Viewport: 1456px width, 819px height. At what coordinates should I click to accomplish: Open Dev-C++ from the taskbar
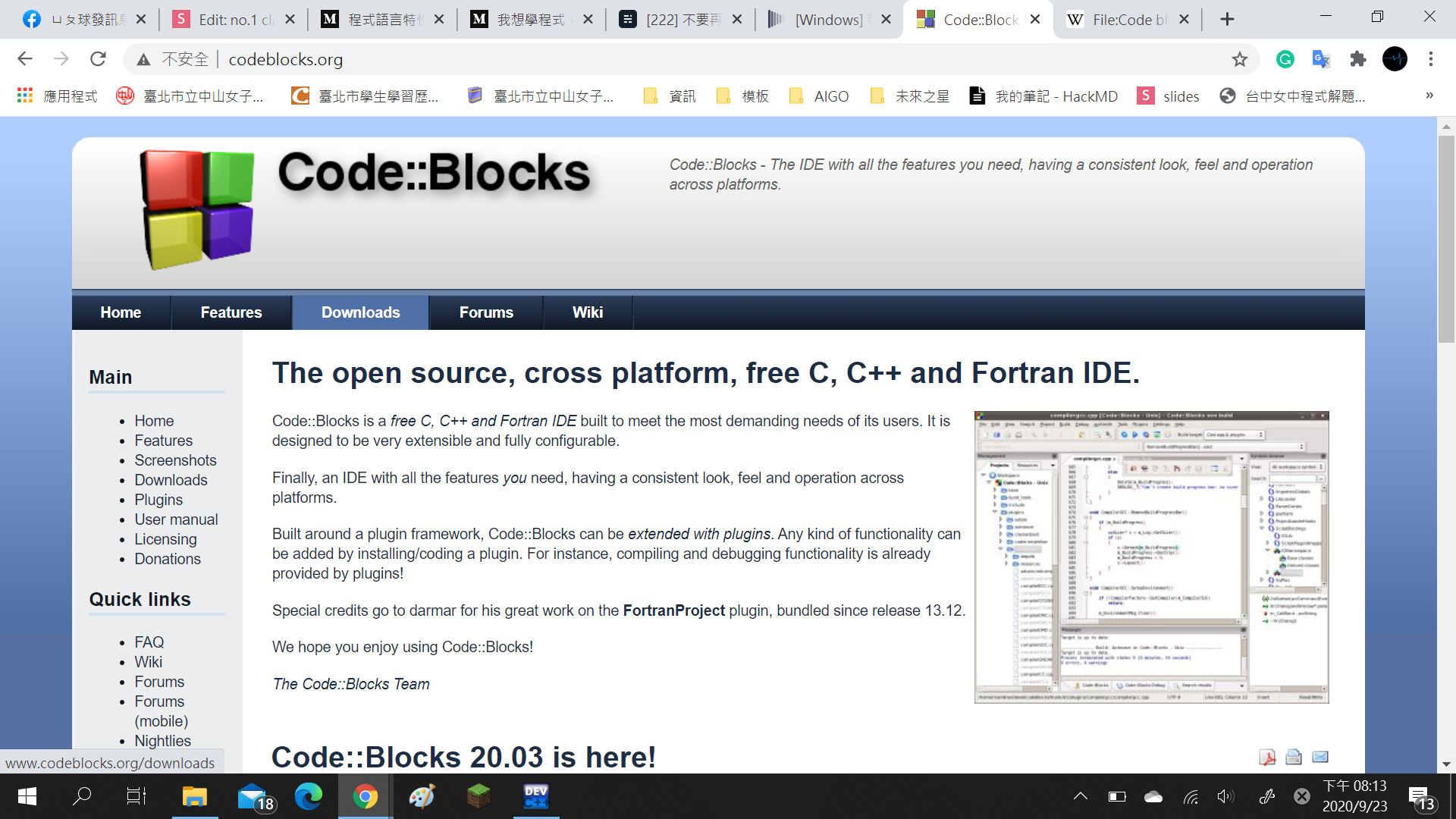point(535,796)
